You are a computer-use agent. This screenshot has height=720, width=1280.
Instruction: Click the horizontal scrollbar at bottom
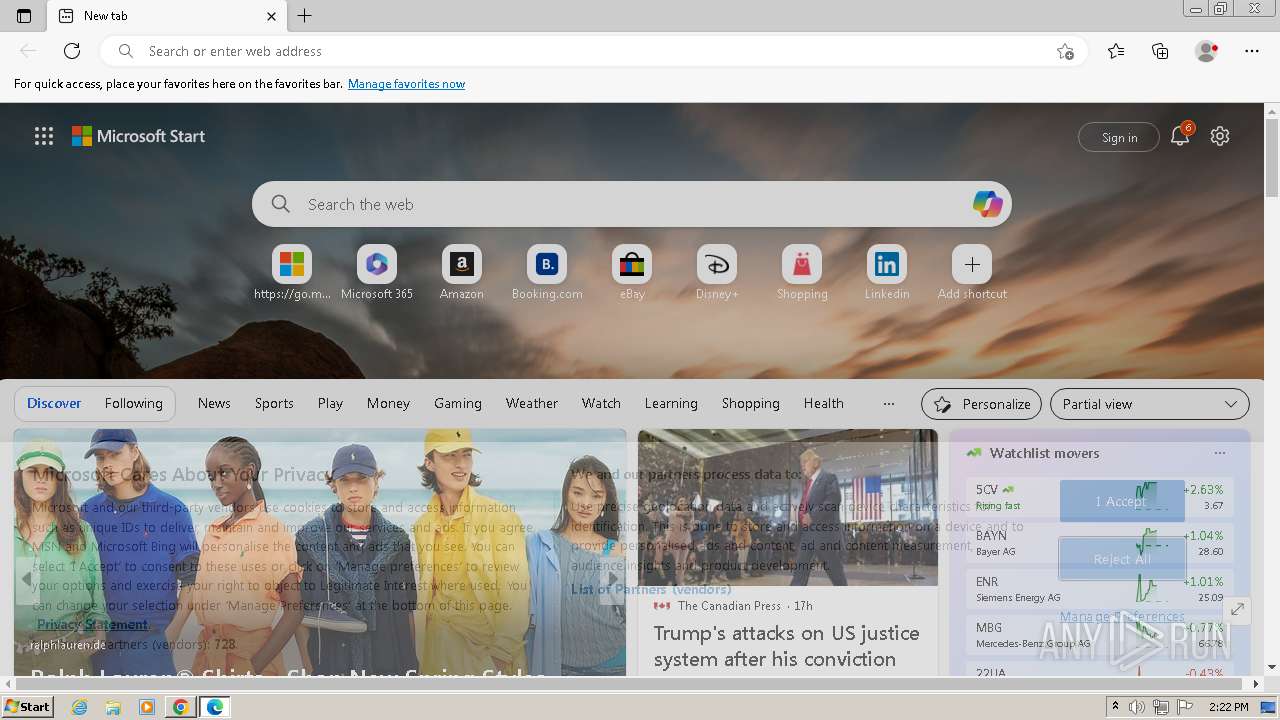(x=630, y=684)
